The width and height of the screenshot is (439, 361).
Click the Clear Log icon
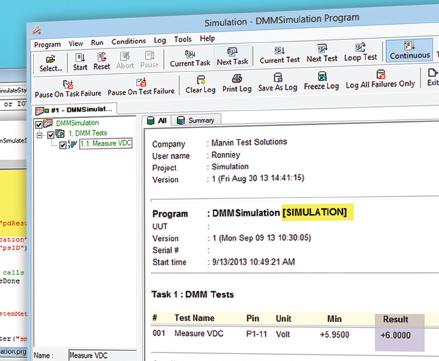point(200,84)
